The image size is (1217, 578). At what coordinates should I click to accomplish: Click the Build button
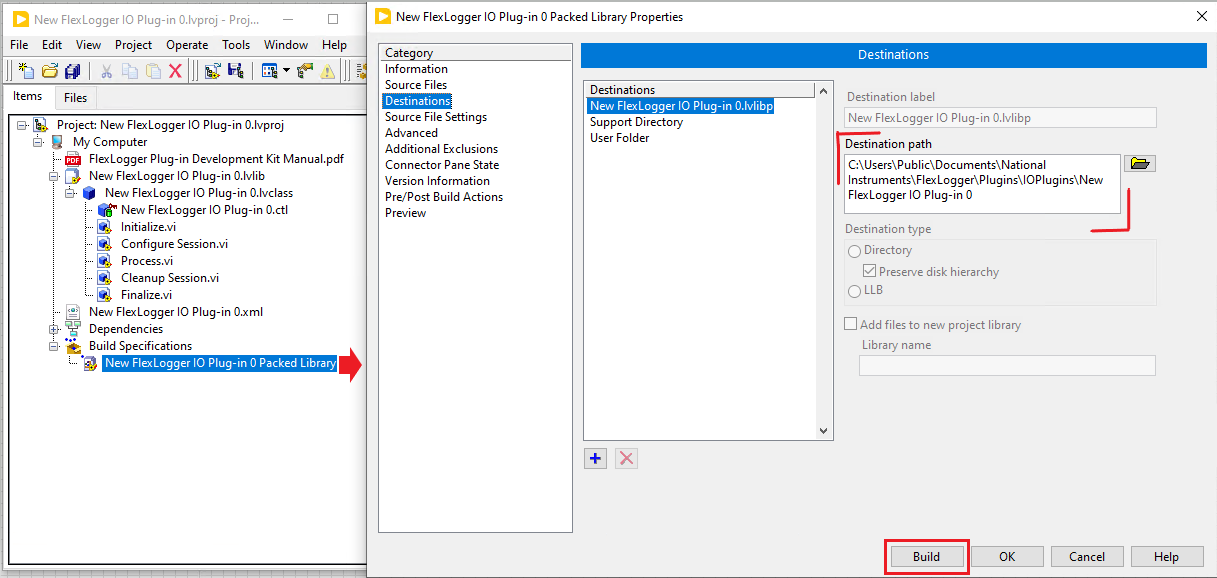click(x=926, y=557)
